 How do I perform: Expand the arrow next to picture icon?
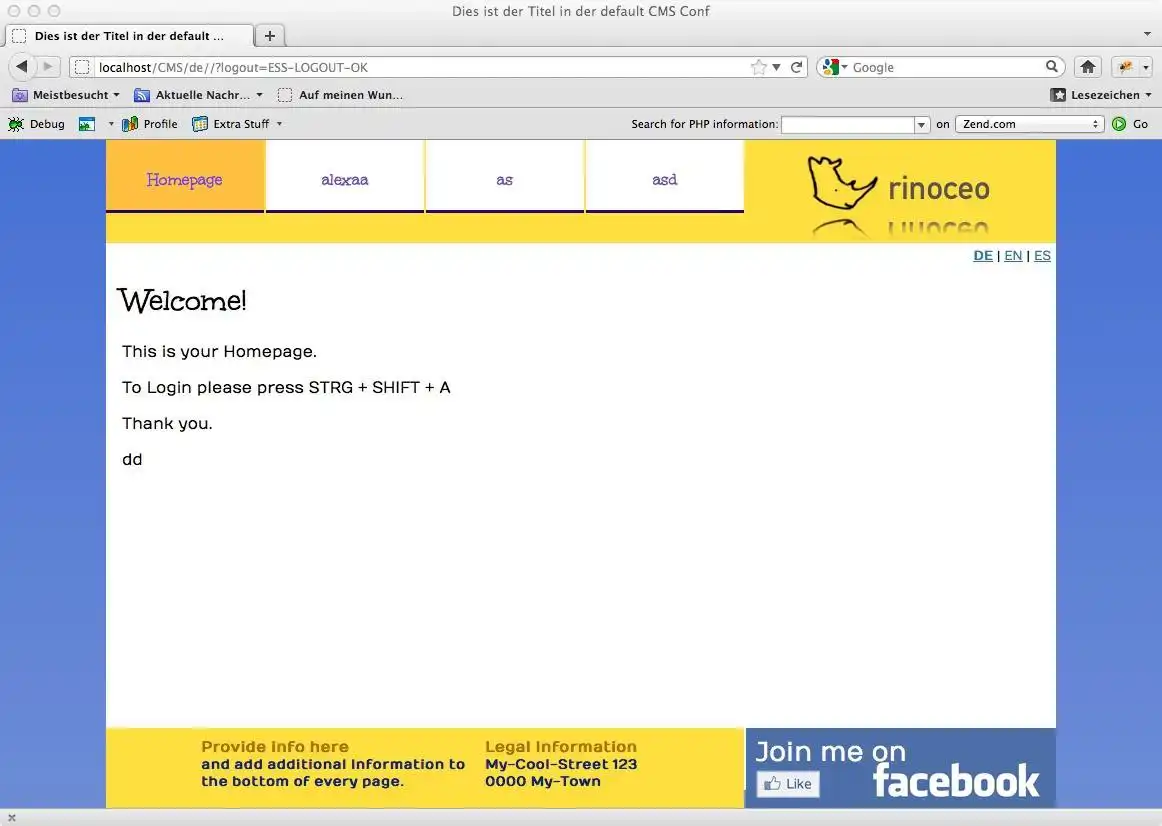click(111, 124)
